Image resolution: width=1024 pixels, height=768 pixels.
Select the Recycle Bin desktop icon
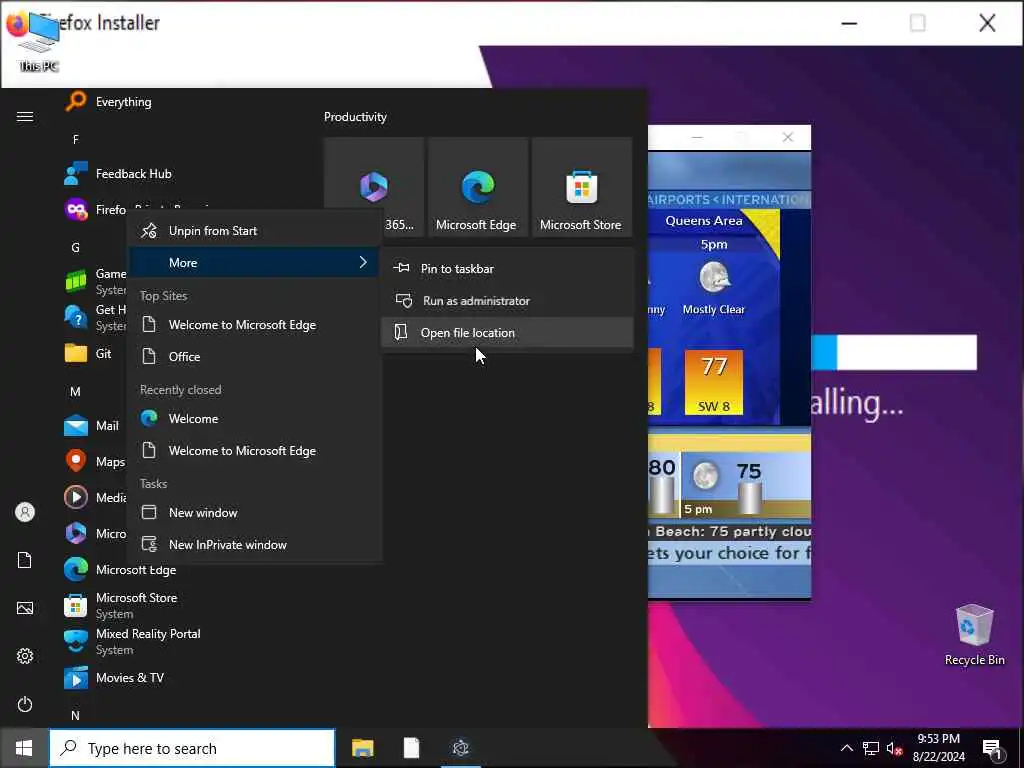(x=974, y=635)
